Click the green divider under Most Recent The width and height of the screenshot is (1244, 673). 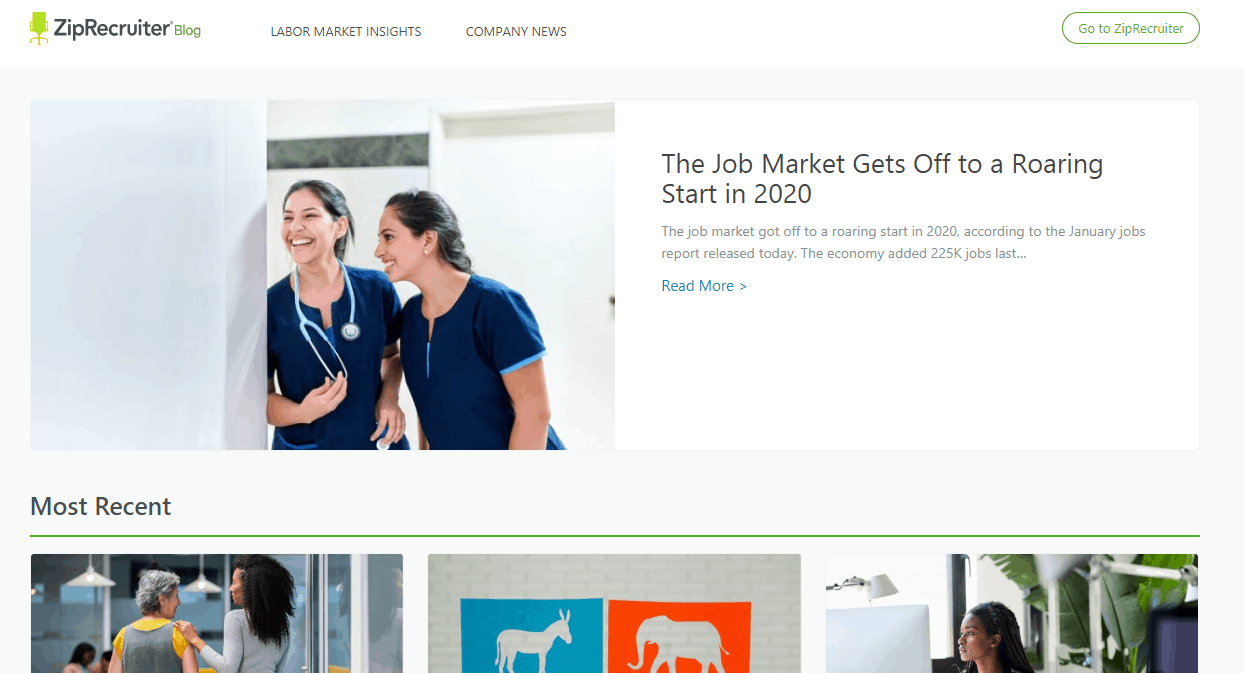[615, 536]
